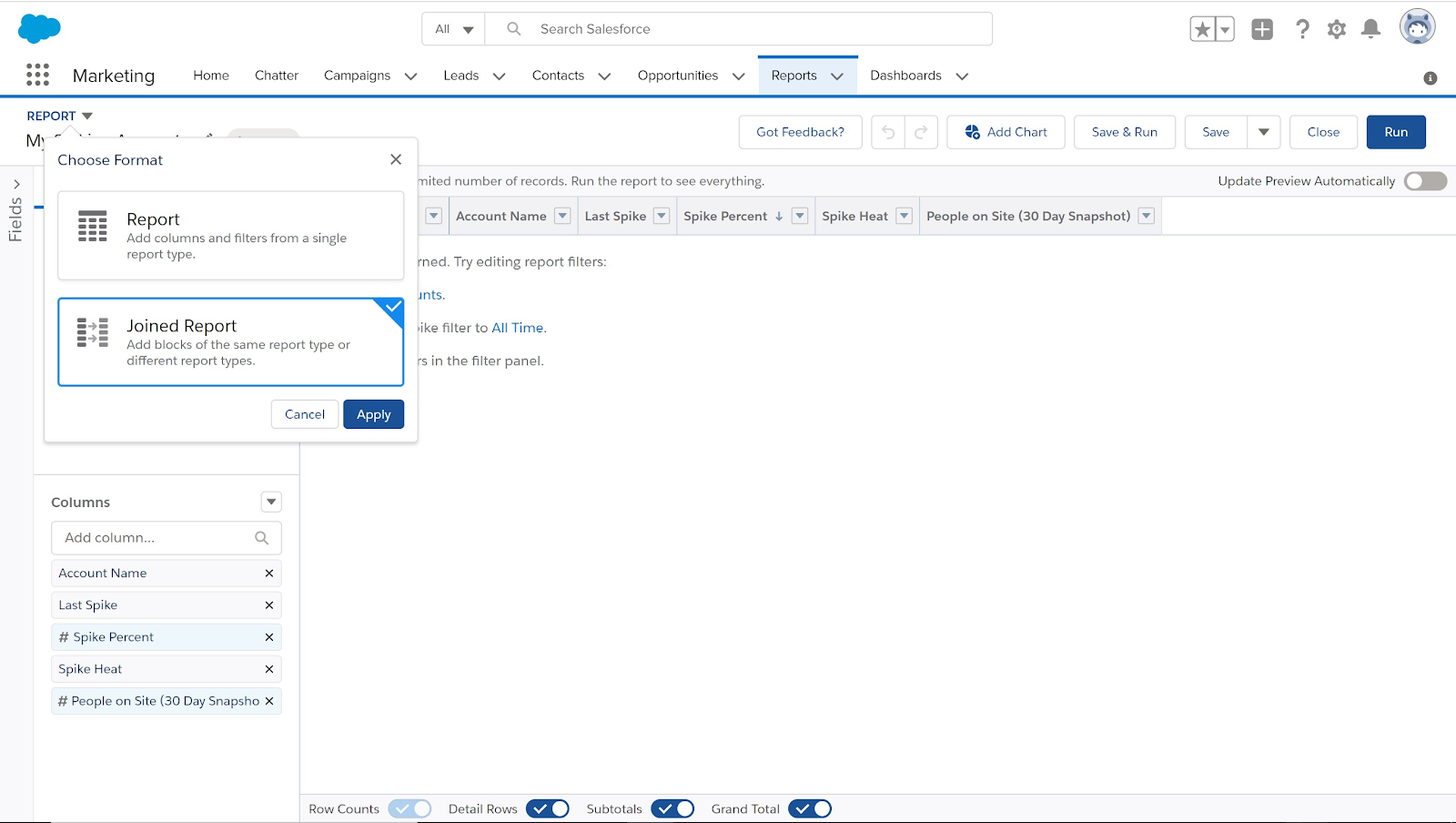The width and height of the screenshot is (1456, 823).
Task: Open the Contacts tab
Action: tap(558, 76)
